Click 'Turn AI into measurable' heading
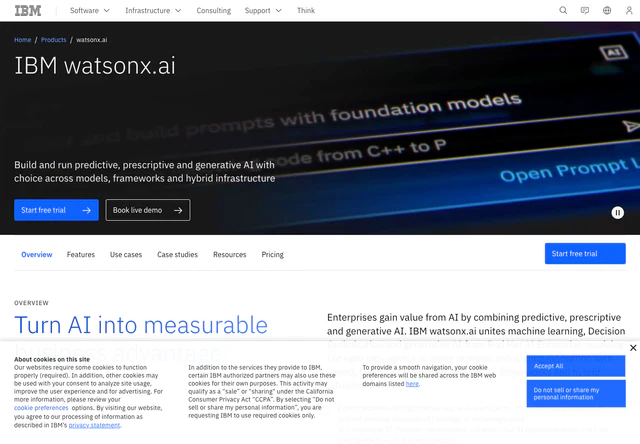The width and height of the screenshot is (640, 444). pos(141,325)
